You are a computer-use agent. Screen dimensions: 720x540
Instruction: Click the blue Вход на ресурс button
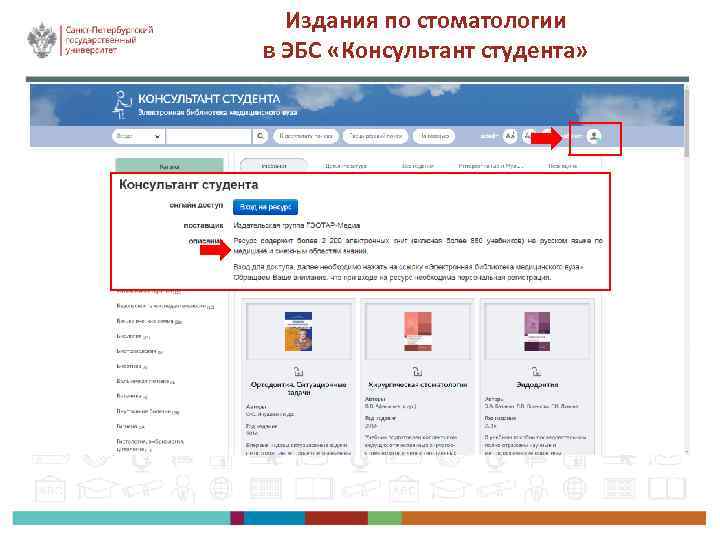265,207
